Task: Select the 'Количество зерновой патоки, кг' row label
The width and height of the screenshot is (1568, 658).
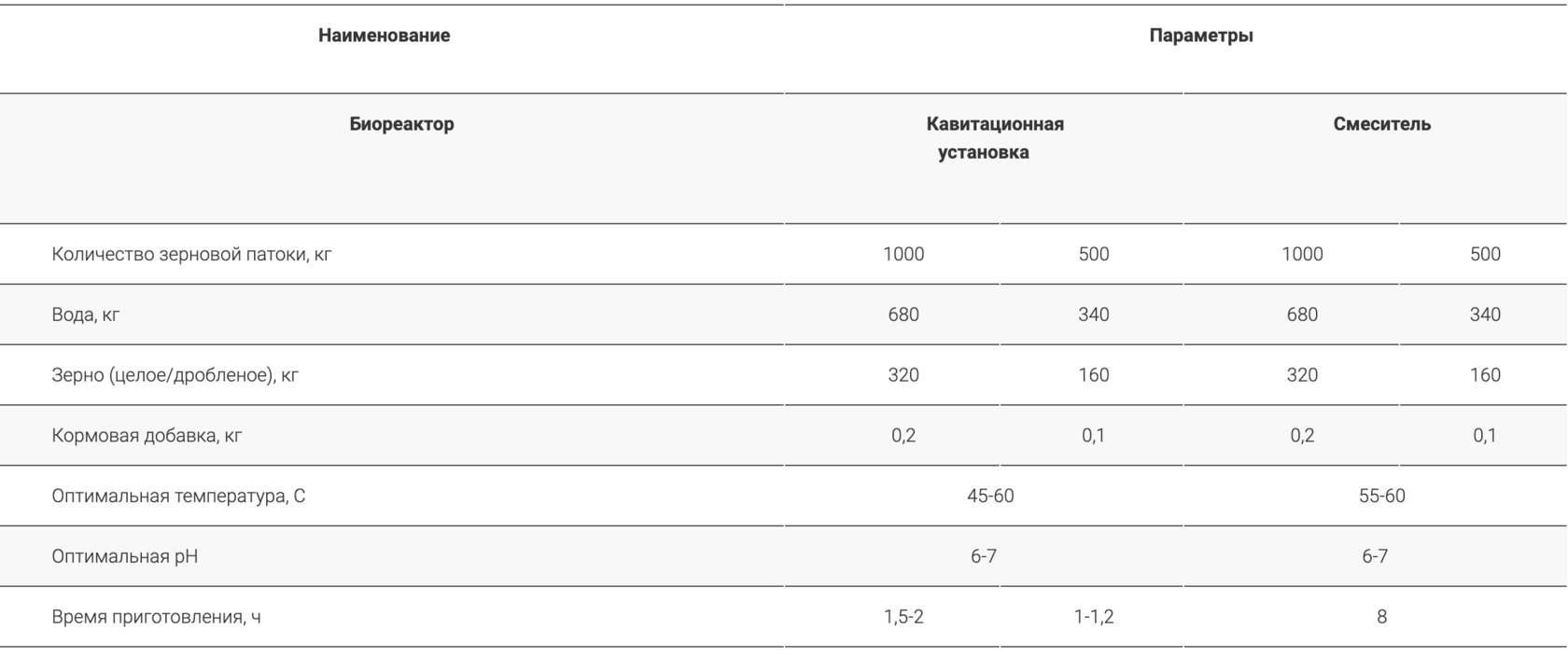Action: [x=191, y=254]
